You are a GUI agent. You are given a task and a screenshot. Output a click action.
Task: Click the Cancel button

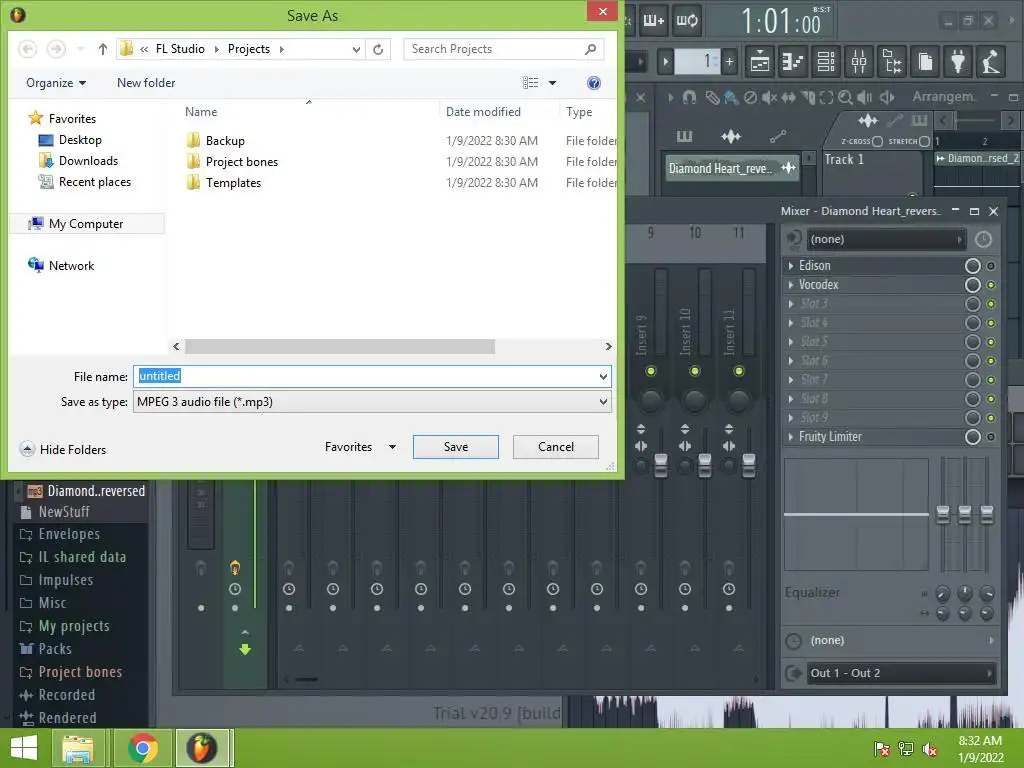click(556, 447)
